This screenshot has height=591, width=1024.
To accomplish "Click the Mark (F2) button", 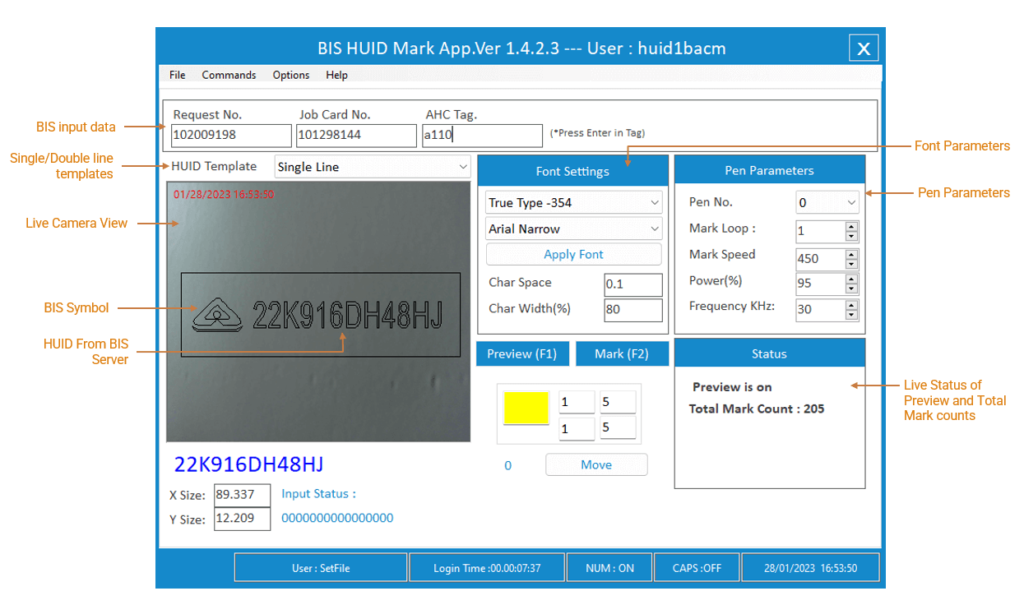I will (622, 354).
